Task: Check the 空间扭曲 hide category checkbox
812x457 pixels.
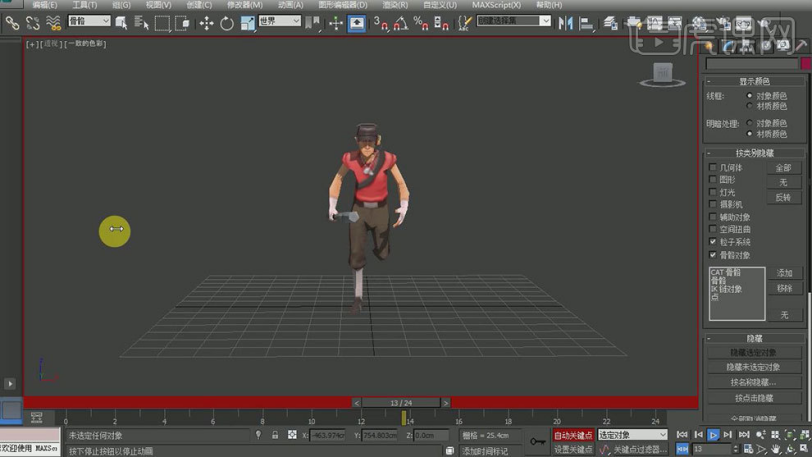Action: point(713,229)
